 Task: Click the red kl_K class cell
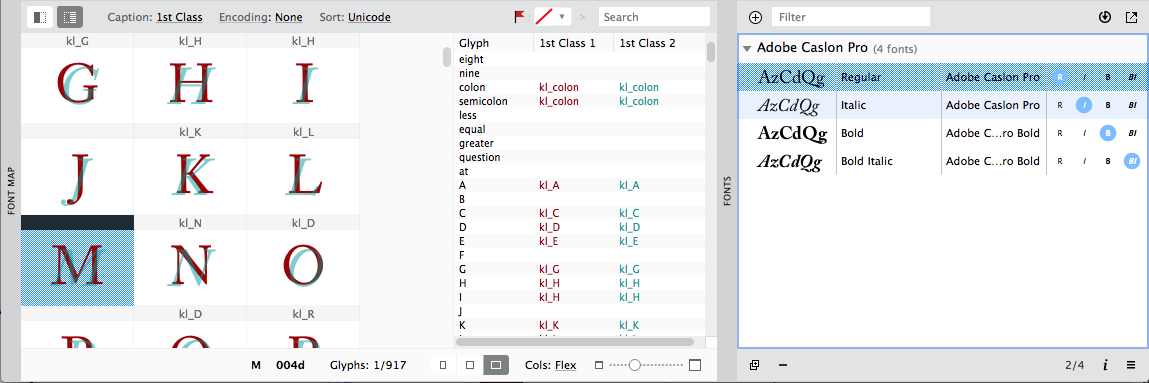(x=550, y=325)
